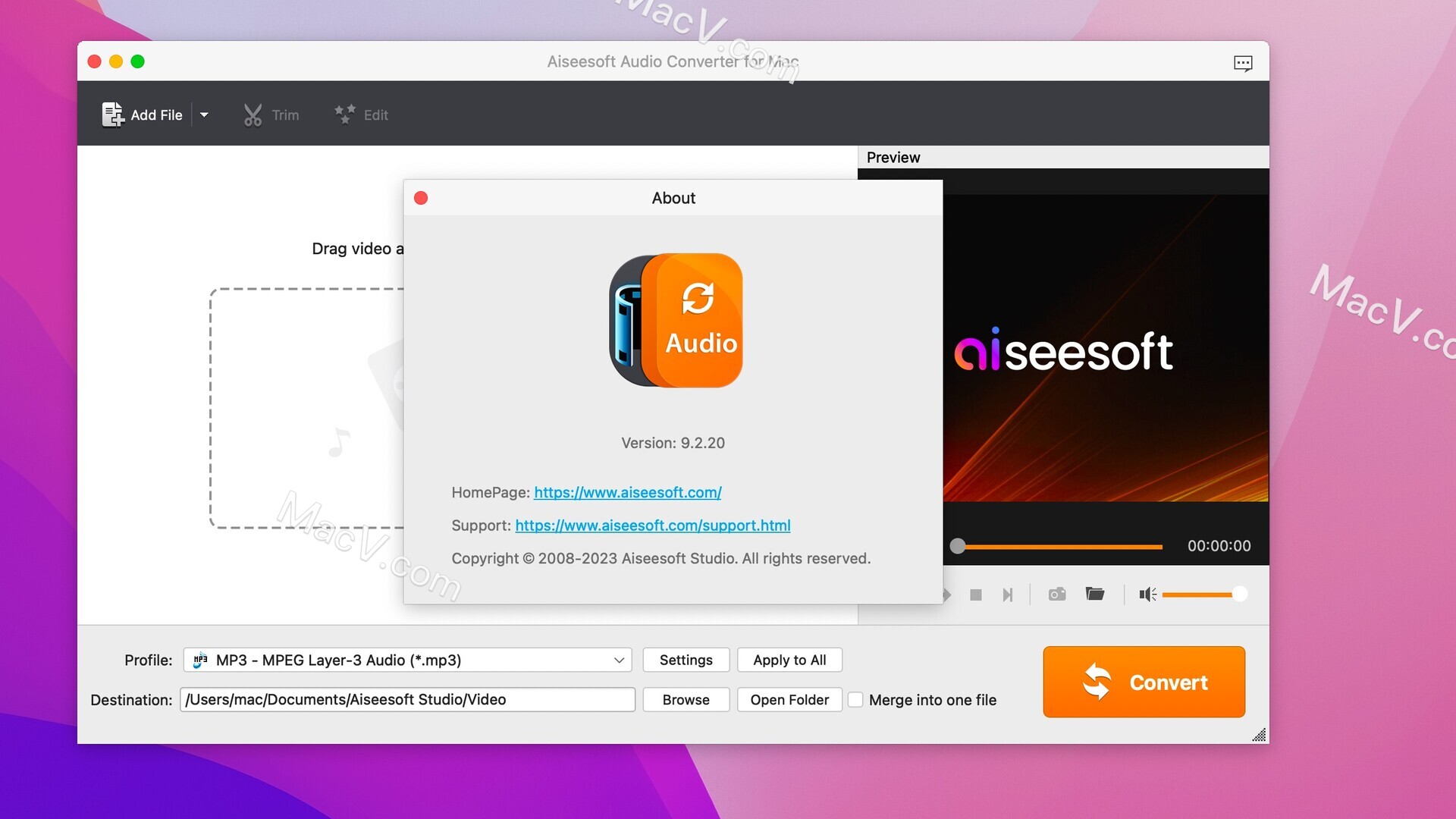Open the aiseesoft.com homepage link

click(x=627, y=492)
